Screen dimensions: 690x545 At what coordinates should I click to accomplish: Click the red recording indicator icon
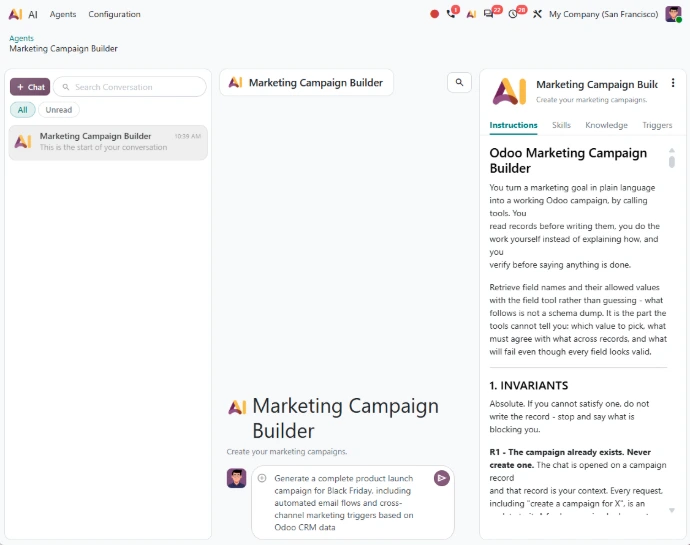click(x=434, y=14)
